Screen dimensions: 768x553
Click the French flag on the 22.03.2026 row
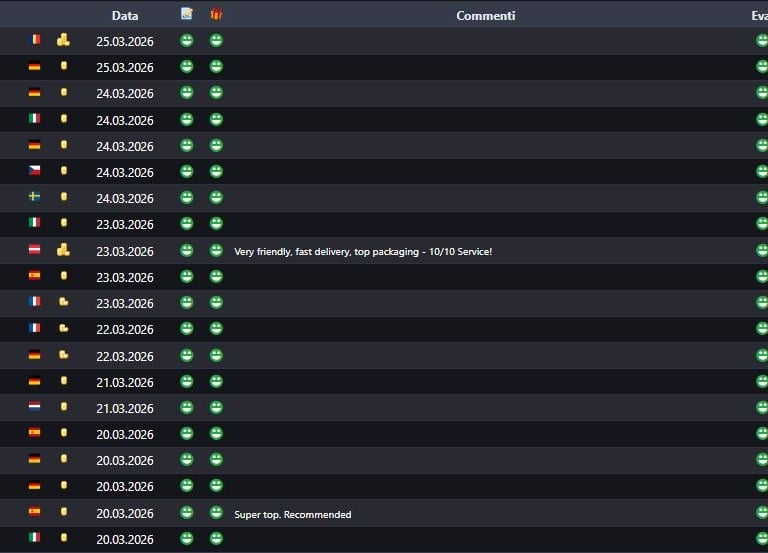point(34,328)
